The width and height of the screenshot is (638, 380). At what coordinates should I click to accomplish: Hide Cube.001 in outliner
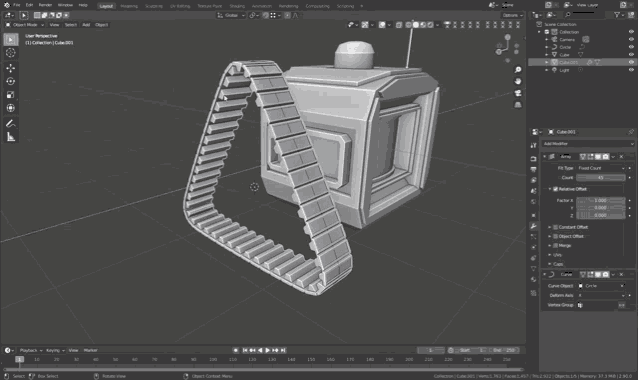coord(631,62)
